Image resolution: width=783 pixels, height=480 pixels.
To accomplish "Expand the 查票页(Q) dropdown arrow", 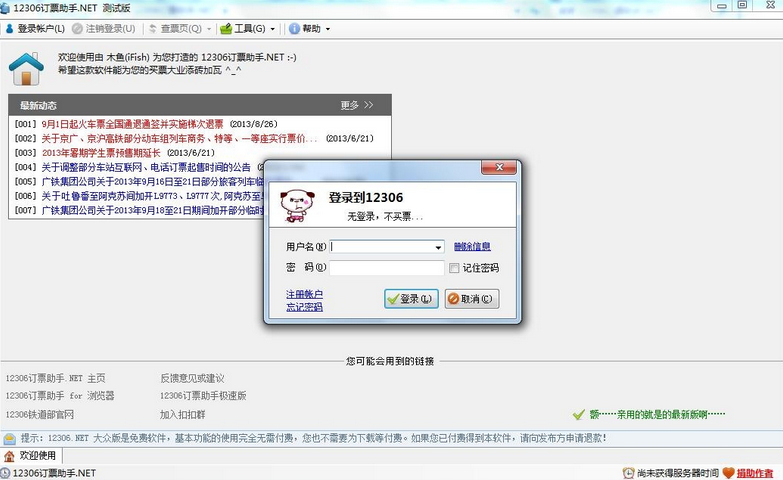I will pyautogui.click(x=209, y=29).
